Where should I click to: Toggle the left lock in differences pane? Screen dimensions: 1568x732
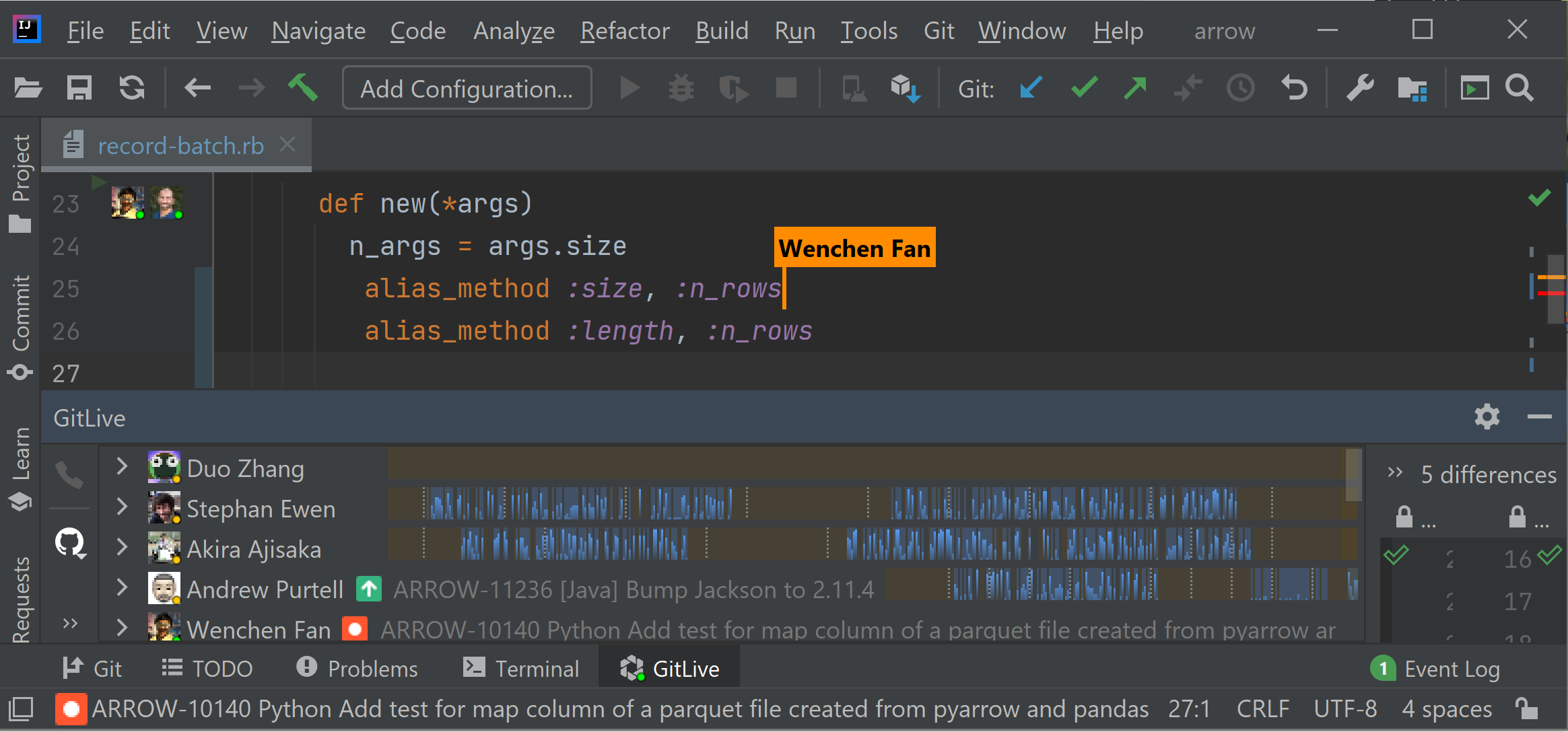[1404, 517]
